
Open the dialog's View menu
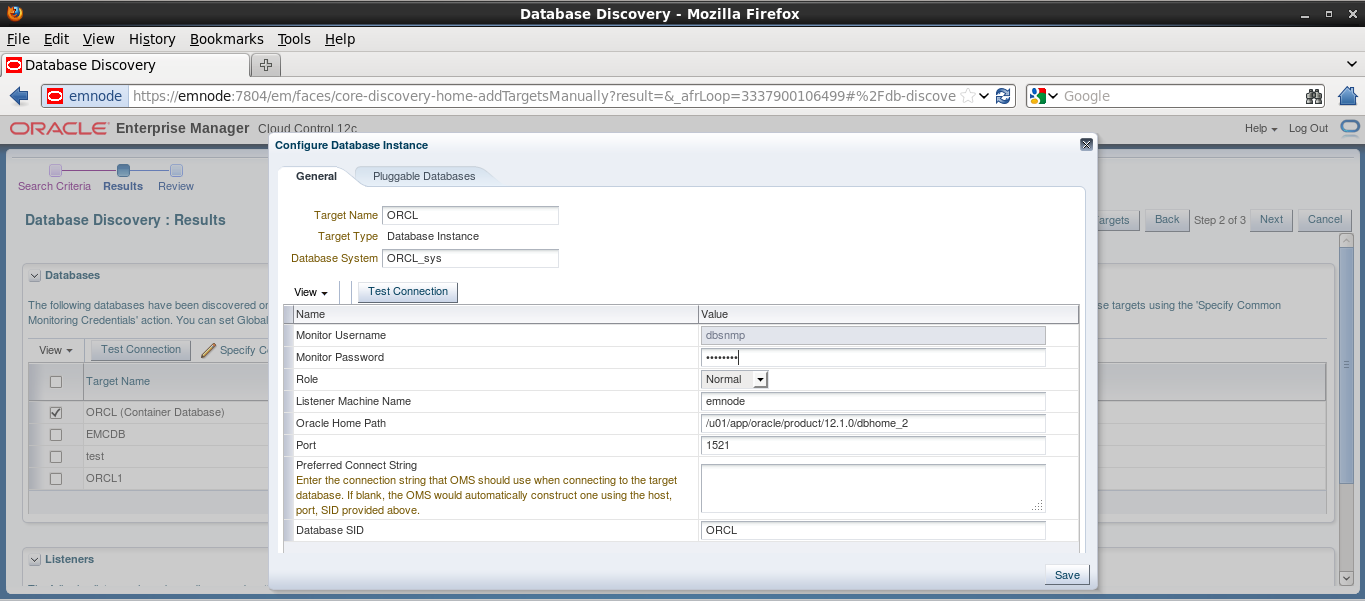(311, 292)
